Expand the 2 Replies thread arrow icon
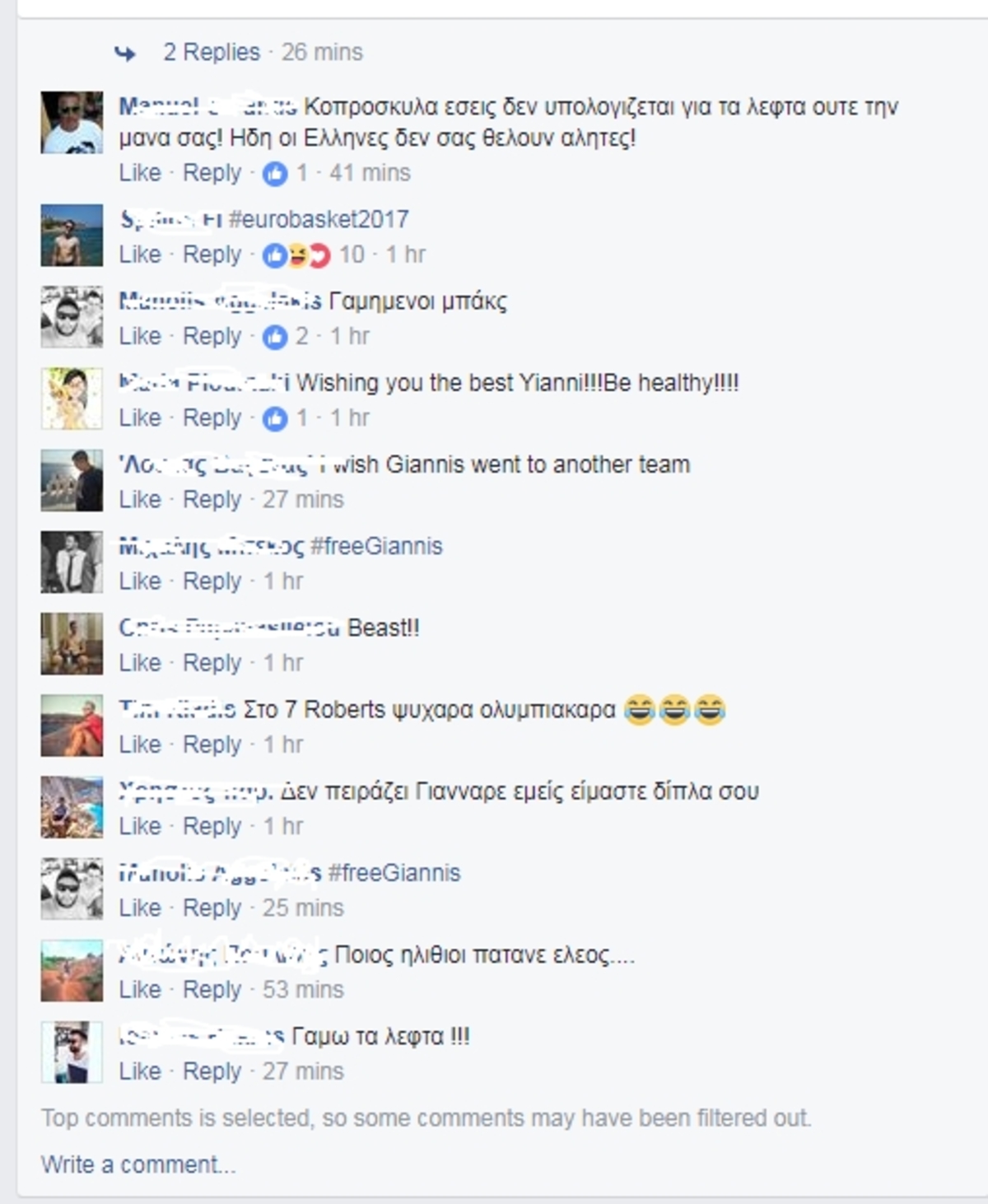This screenshot has height=1204, width=988. (124, 54)
